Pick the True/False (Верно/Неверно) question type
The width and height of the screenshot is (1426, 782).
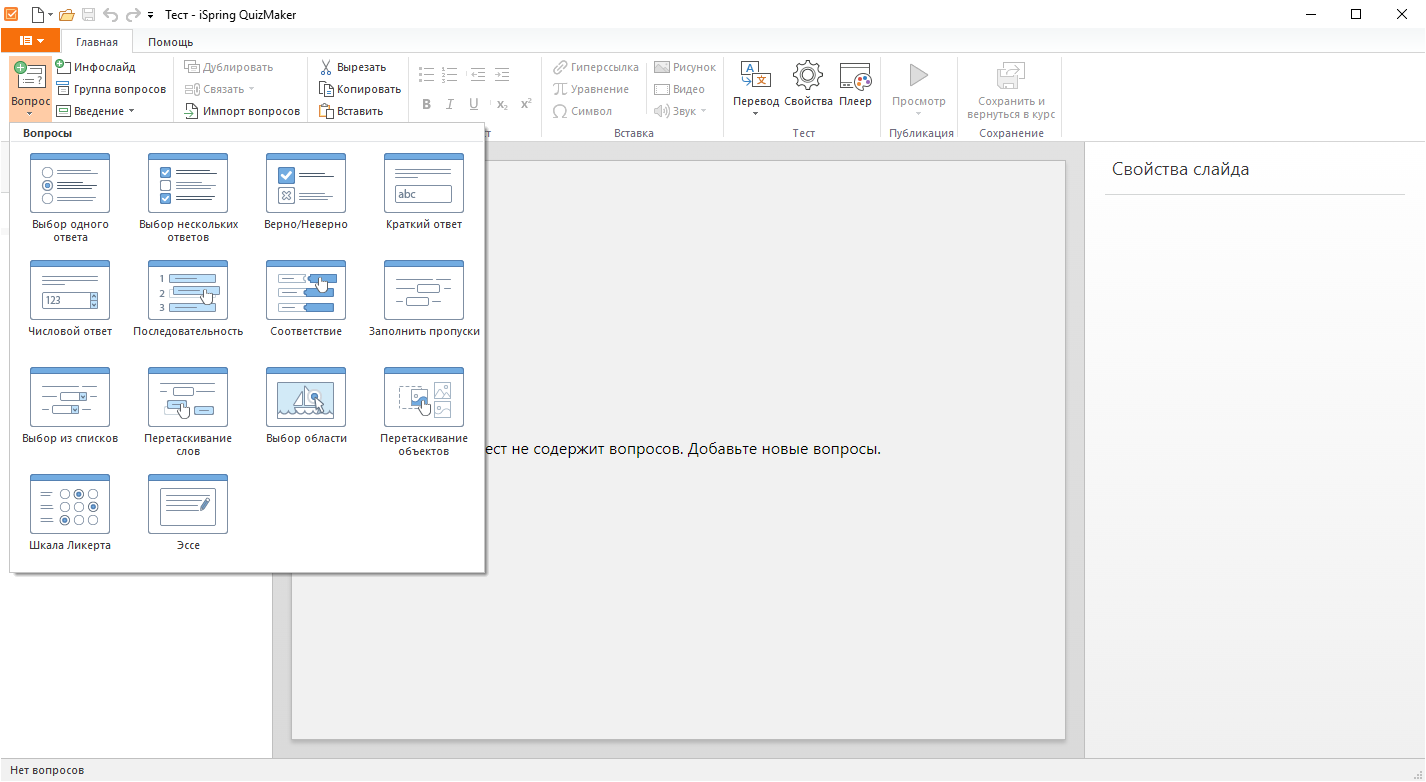click(306, 184)
